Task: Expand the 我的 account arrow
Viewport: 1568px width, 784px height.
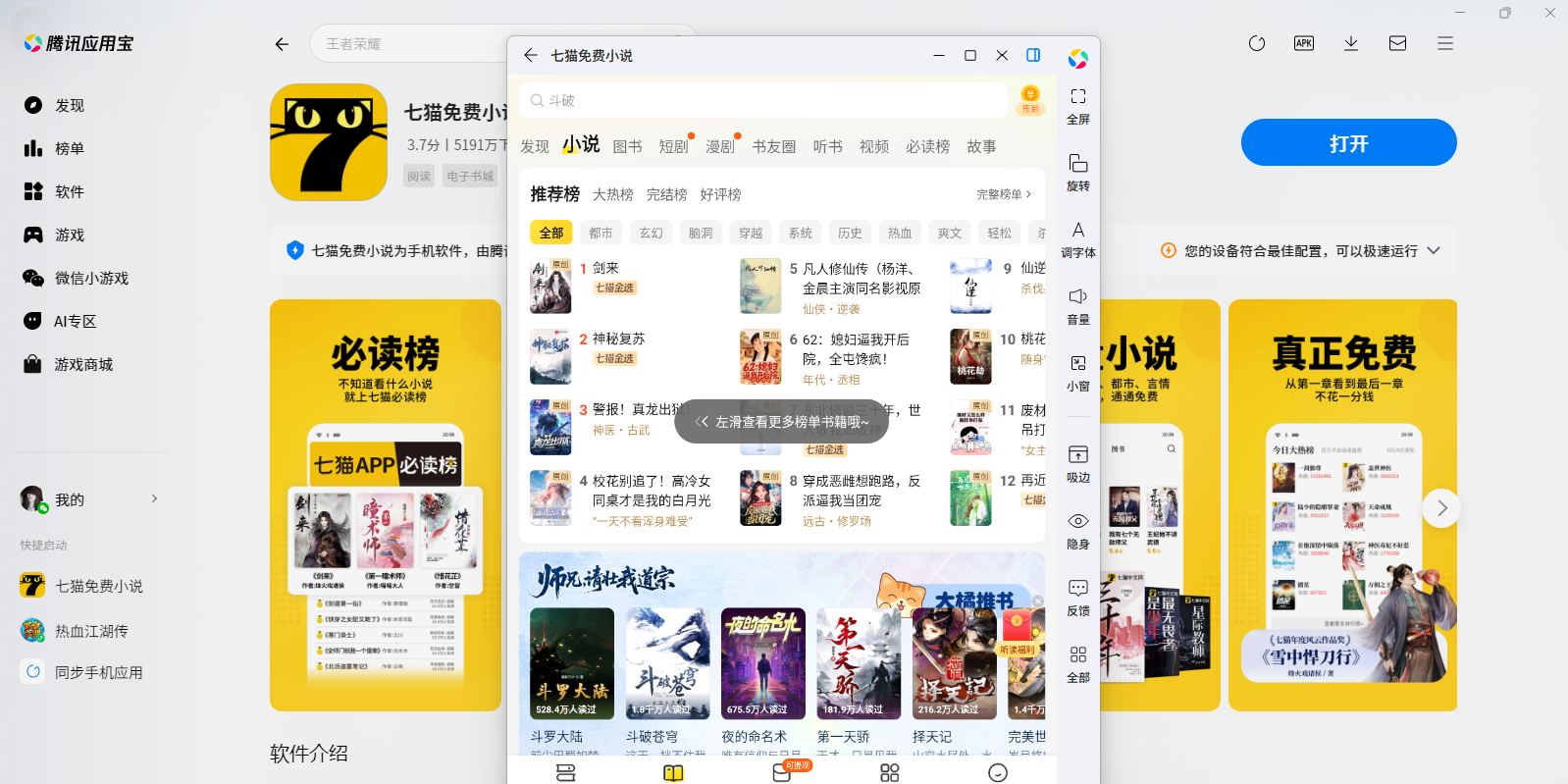Action: click(x=154, y=498)
